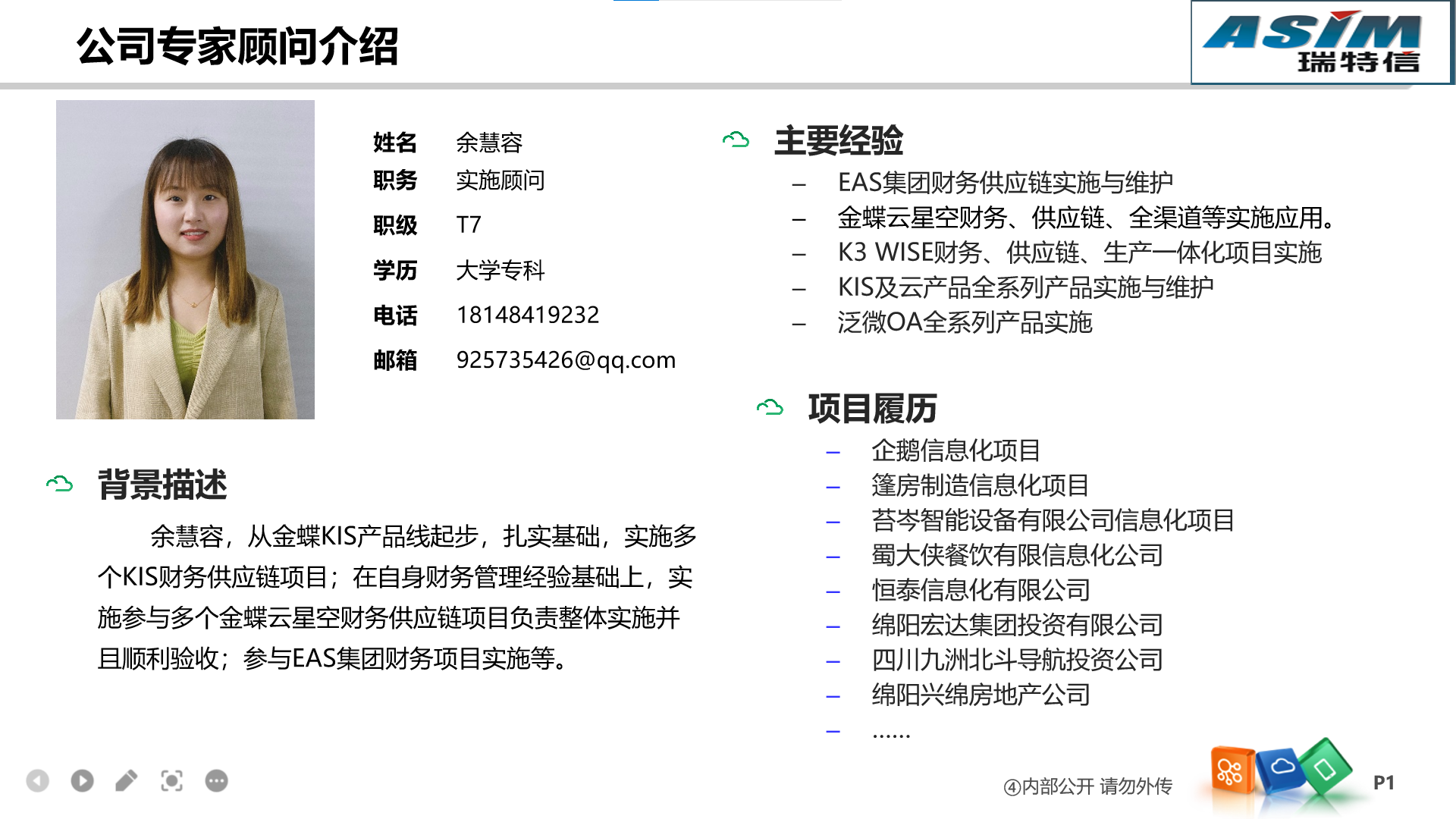Click the 邮箱 field label
This screenshot has height=819, width=1456.
tap(395, 360)
